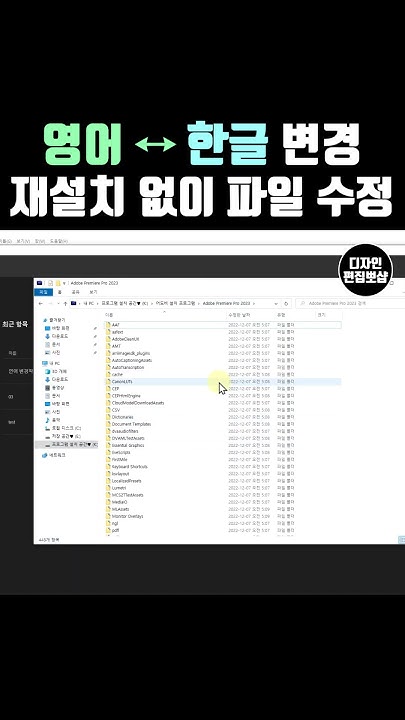Click the AAF folder icon
405x720 pixels.
point(108,325)
